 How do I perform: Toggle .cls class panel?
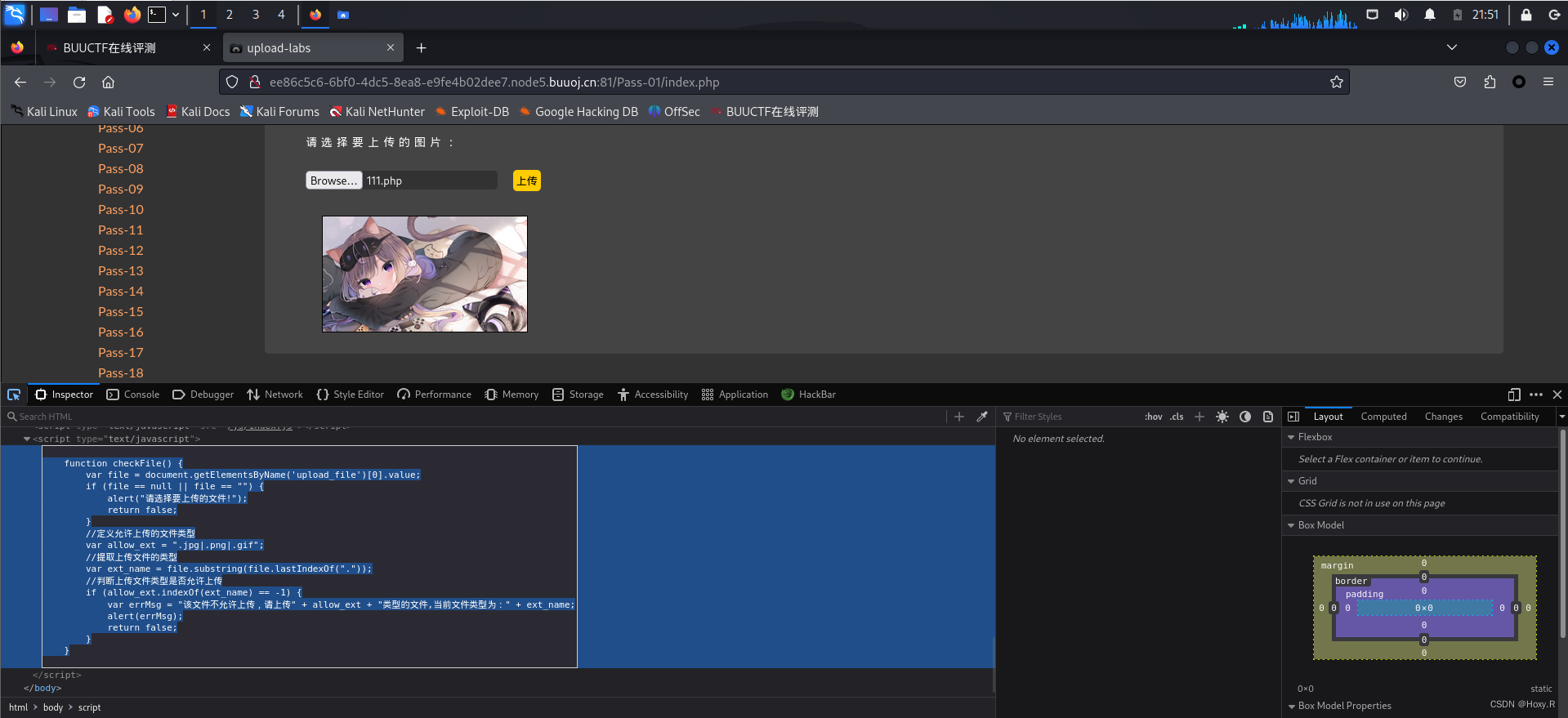point(1177,417)
